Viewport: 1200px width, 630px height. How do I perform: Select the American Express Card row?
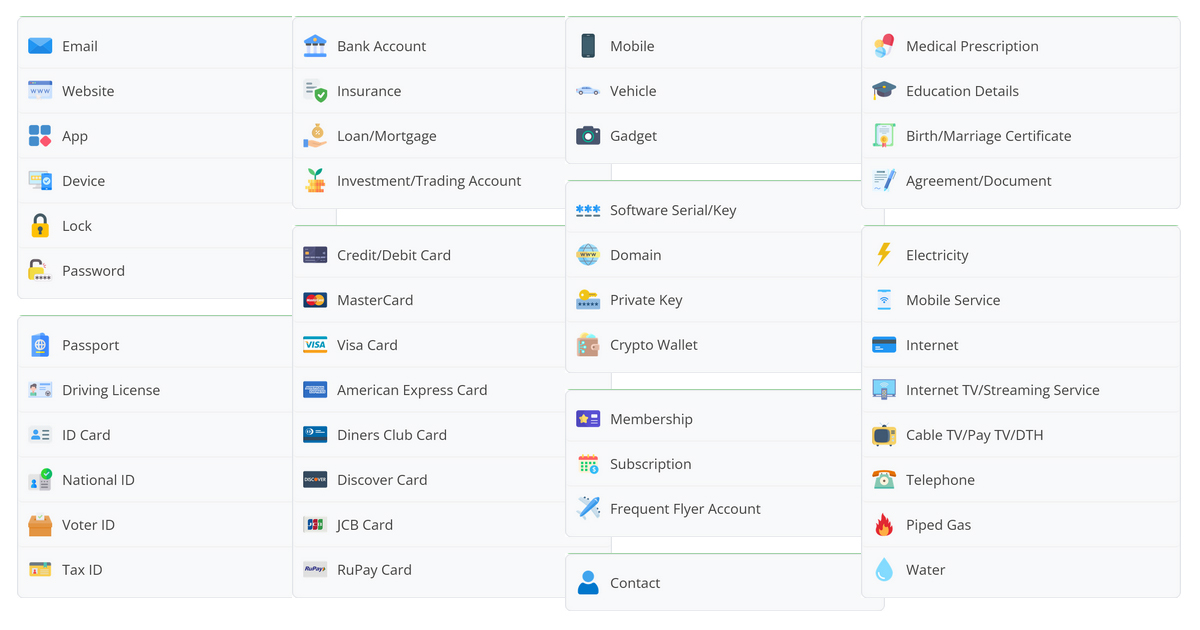tap(412, 390)
